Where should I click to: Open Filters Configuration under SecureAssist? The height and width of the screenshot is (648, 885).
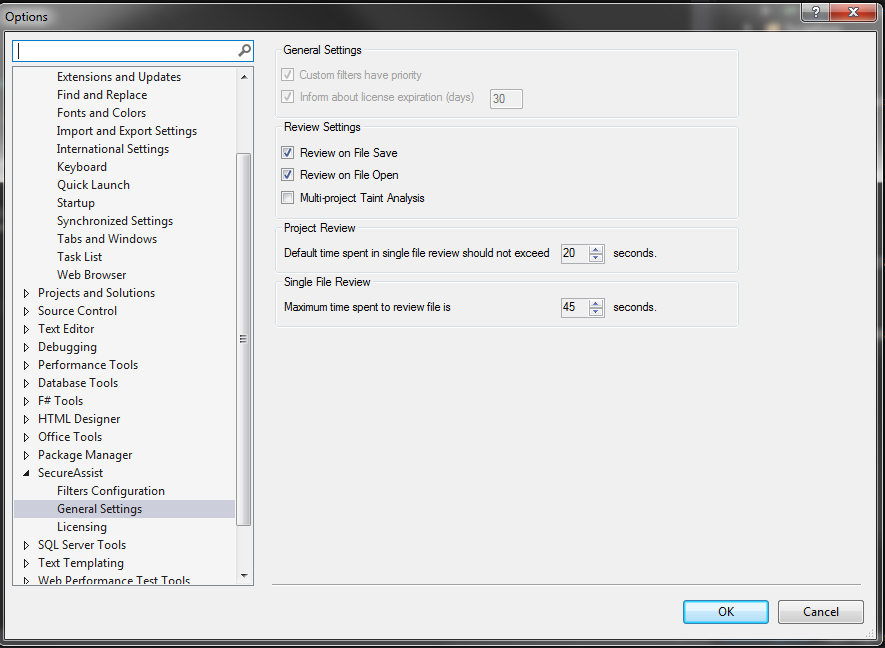click(x=111, y=491)
